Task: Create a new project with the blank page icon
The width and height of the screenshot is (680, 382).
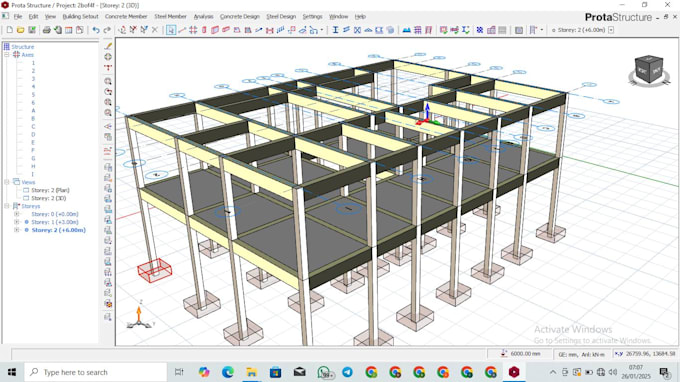Action: click(x=10, y=30)
